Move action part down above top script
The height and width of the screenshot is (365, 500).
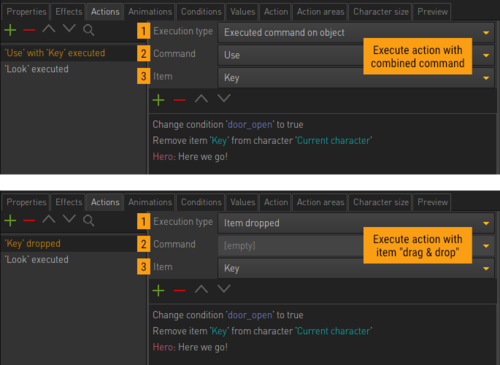tap(224, 98)
